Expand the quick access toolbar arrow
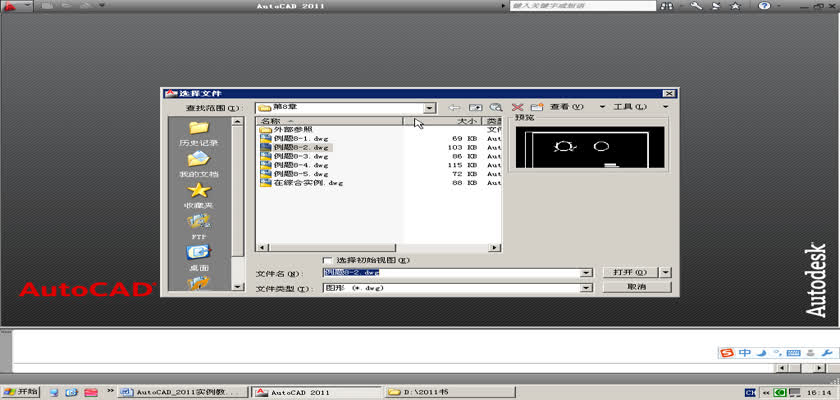This screenshot has width=840, height=400. [x=102, y=6]
